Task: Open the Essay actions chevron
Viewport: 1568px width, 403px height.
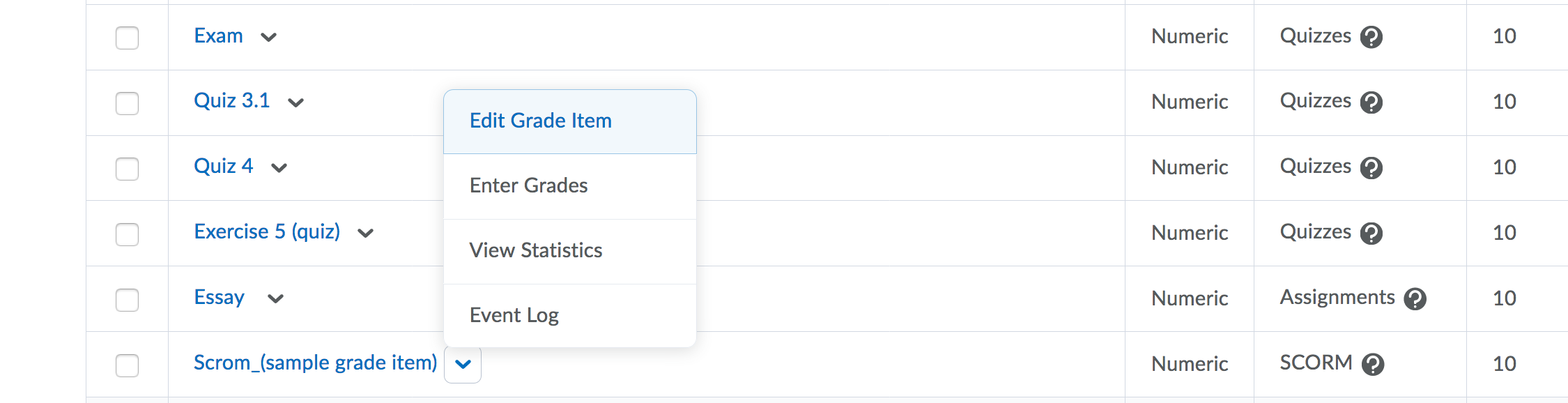Action: pos(276,299)
